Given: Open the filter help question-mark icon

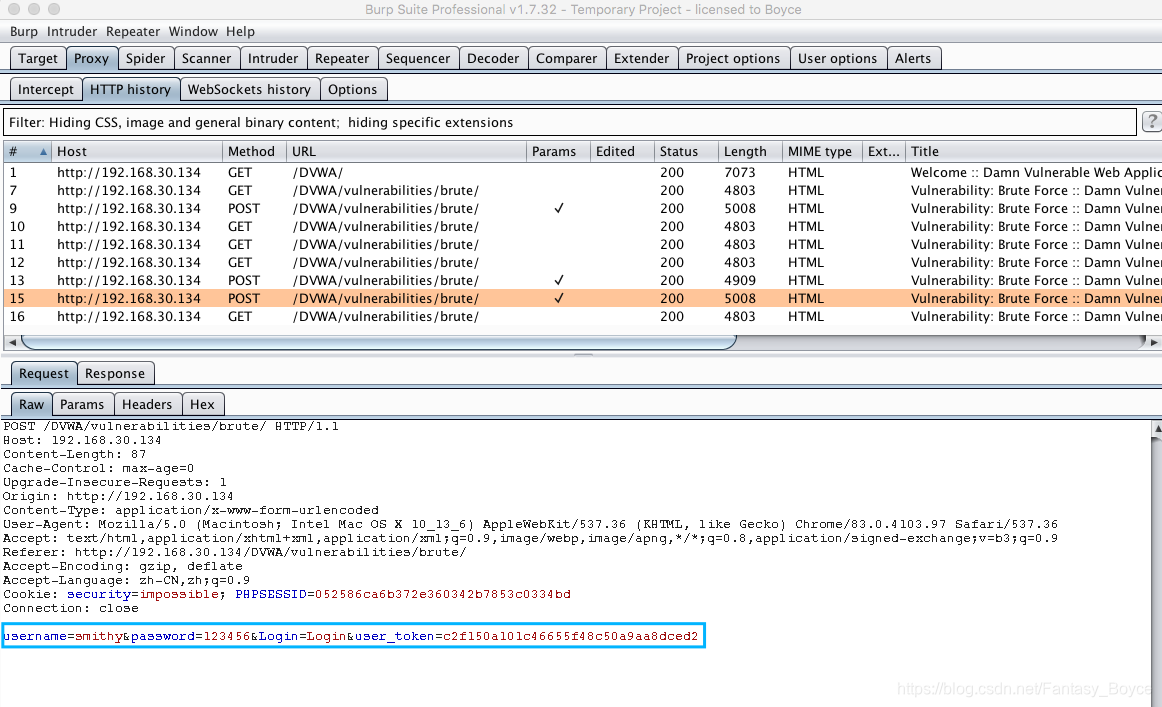Looking at the screenshot, I should 1152,122.
